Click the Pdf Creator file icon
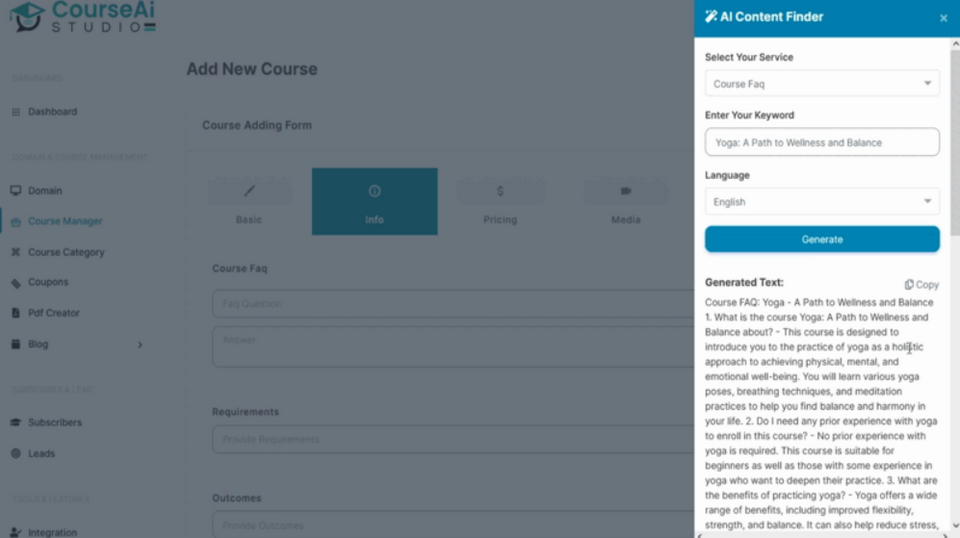Screen dimensions: 960x538 (x=16, y=313)
